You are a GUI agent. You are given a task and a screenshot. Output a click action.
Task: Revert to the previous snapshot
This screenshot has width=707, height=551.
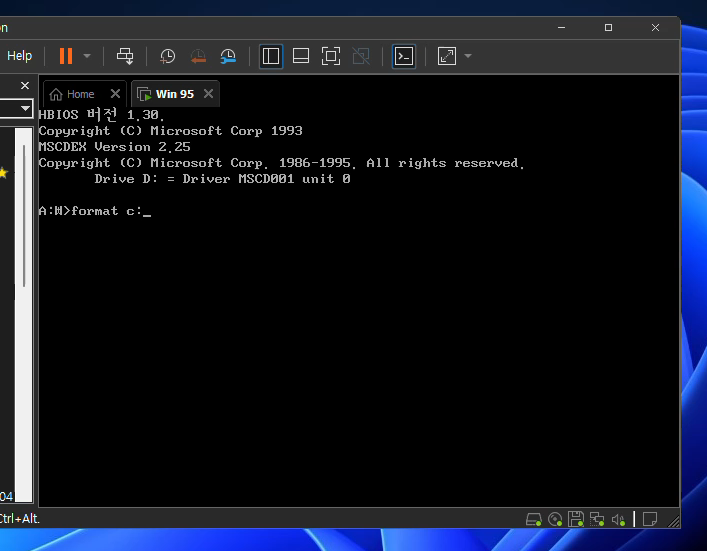point(198,56)
